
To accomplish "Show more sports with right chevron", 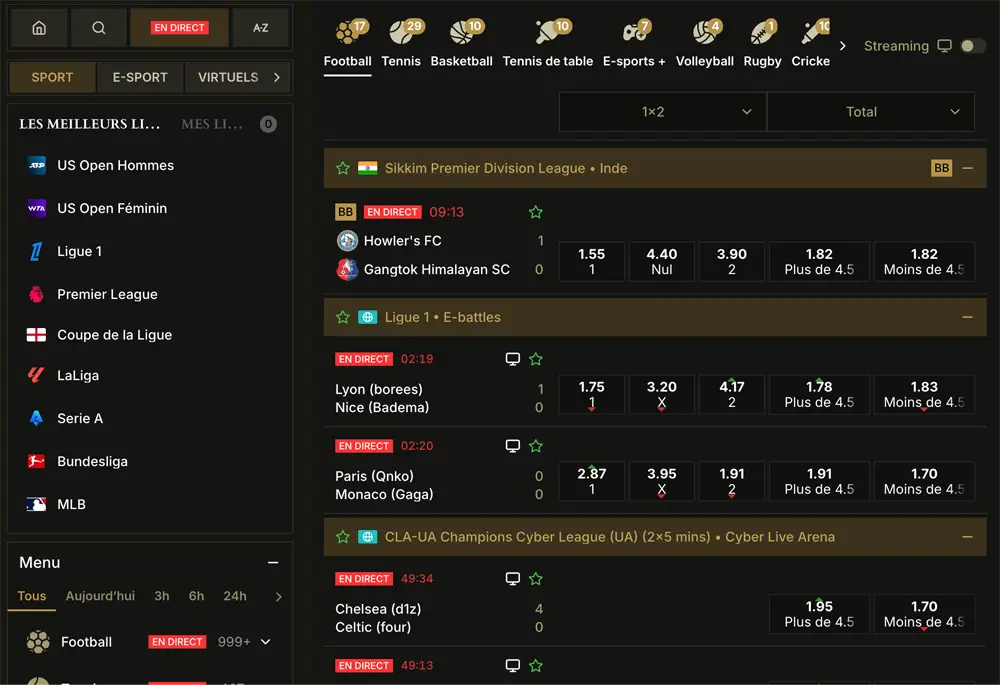I will click(x=842, y=46).
